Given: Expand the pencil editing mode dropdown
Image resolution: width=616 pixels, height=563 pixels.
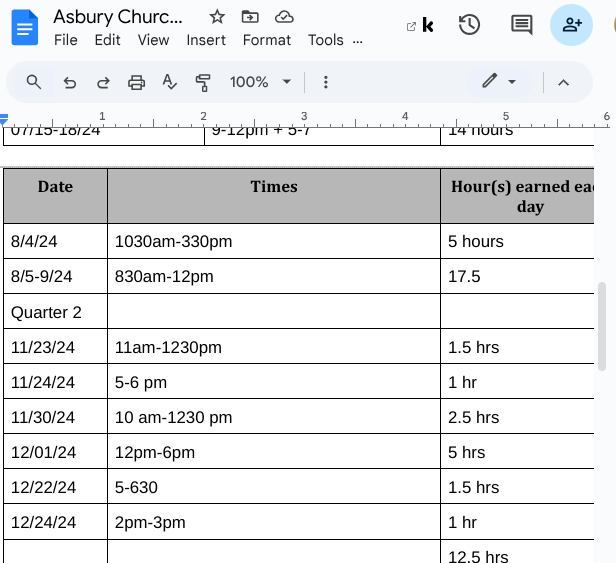Looking at the screenshot, I should (499, 82).
